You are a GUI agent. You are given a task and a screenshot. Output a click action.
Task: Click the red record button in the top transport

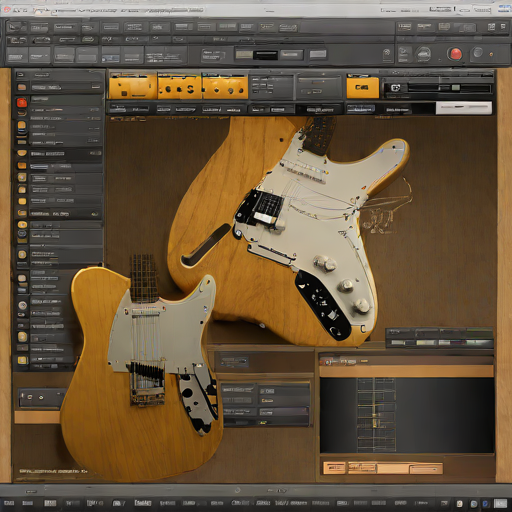pos(455,53)
